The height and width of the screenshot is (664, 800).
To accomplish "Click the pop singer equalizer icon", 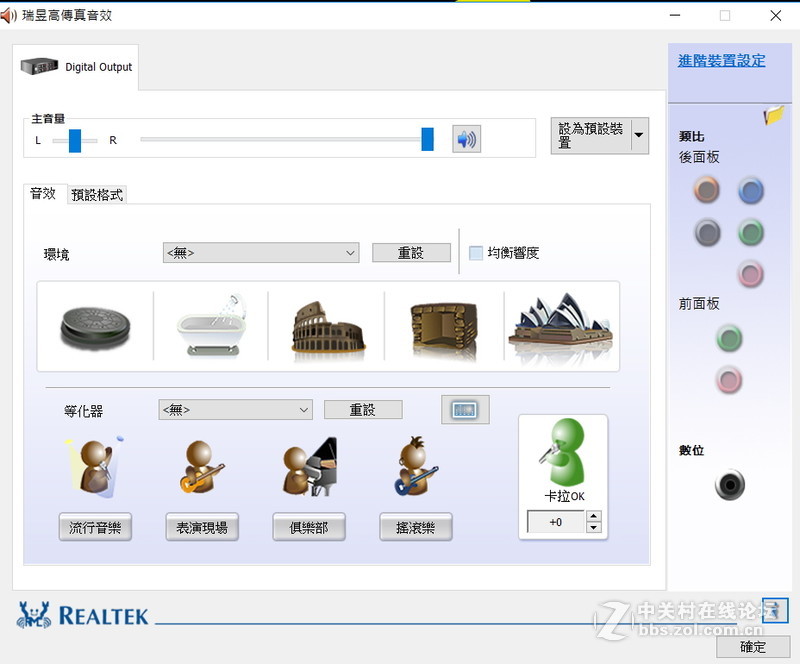I will point(95,467).
